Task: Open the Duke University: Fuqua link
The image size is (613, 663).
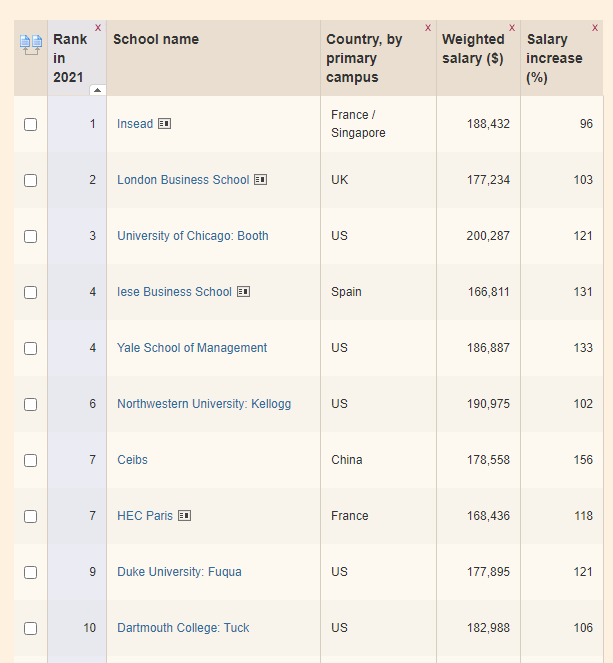Action: (x=179, y=572)
